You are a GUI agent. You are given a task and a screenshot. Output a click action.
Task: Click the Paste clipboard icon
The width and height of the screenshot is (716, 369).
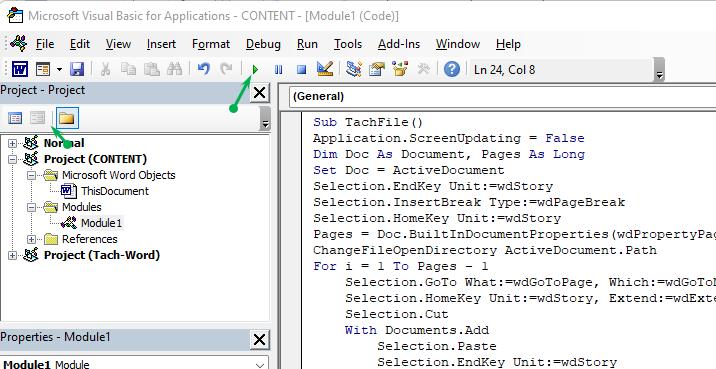[152, 69]
